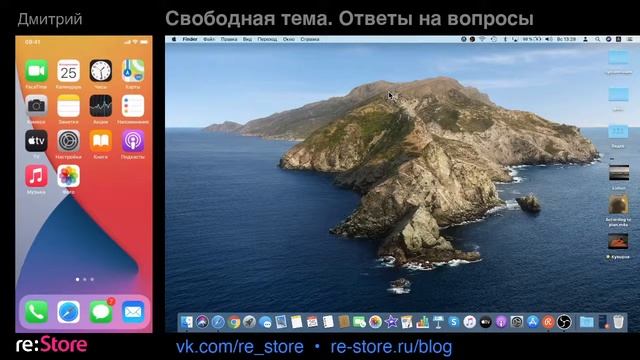
Task: Launch iMovie star icon in dock
Action: 391,322
